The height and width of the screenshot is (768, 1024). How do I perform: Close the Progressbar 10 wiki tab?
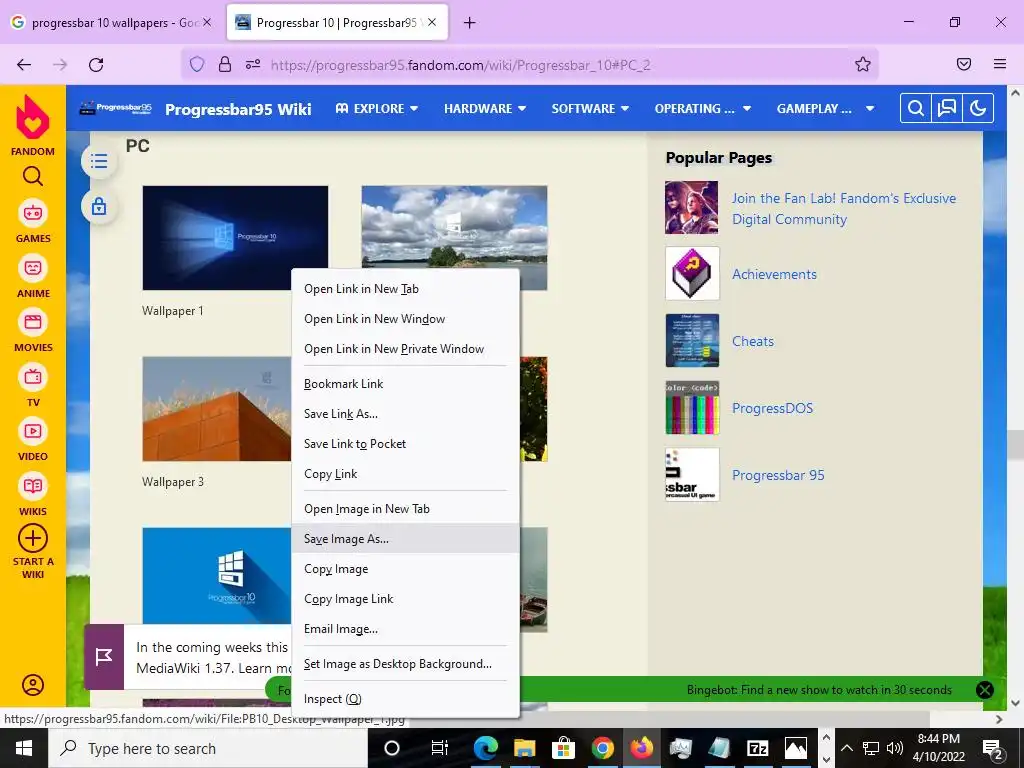432,22
